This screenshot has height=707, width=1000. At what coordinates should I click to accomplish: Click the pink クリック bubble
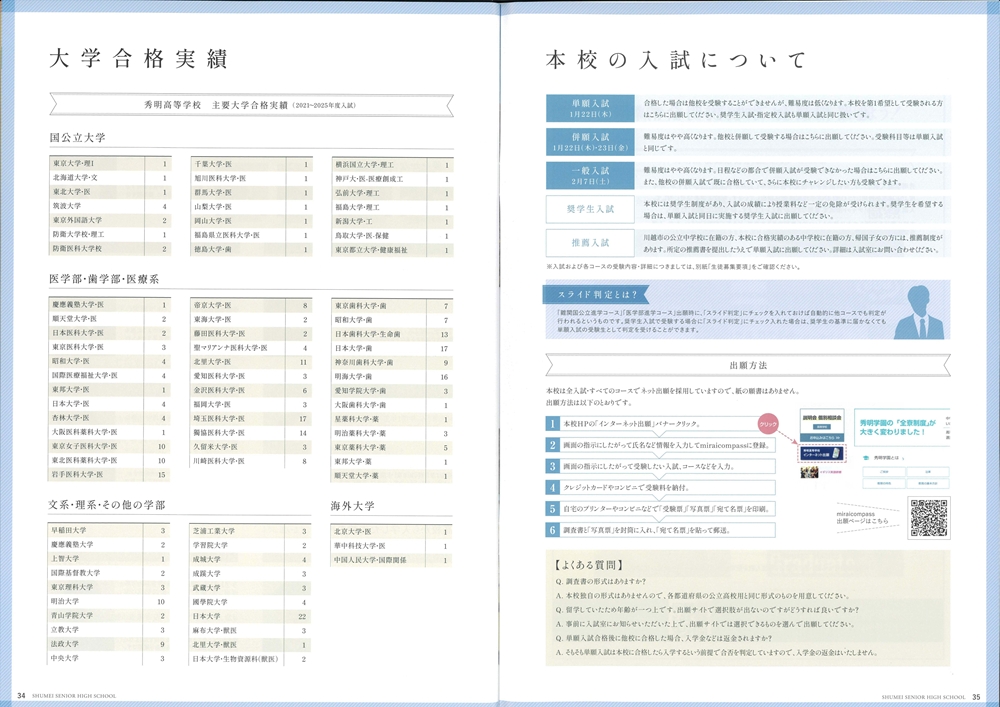tap(768, 424)
